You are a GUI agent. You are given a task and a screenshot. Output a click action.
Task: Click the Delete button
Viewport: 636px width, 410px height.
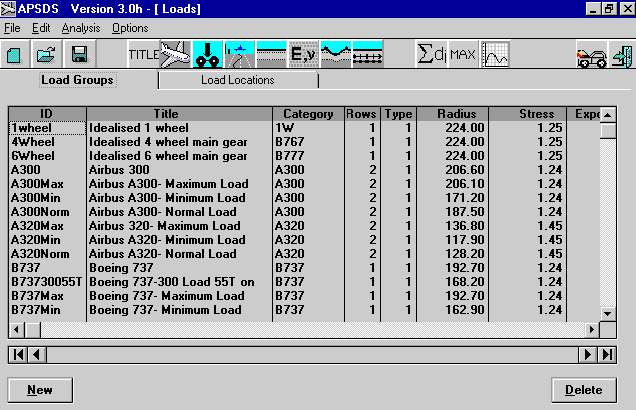584,390
